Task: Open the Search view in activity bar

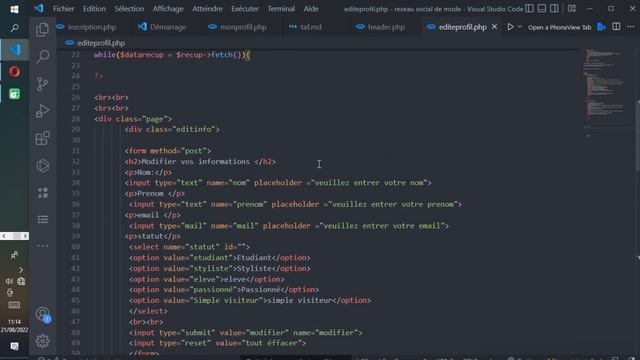Action: [42, 56]
